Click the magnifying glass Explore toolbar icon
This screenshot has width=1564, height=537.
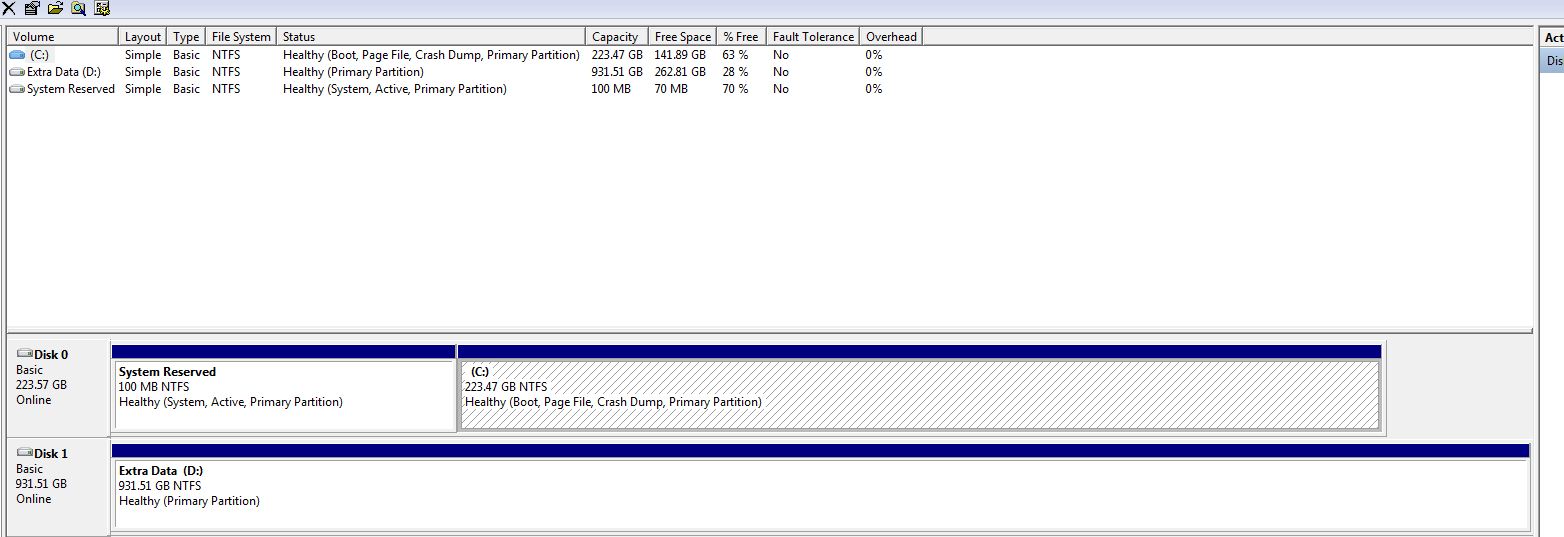pos(78,8)
